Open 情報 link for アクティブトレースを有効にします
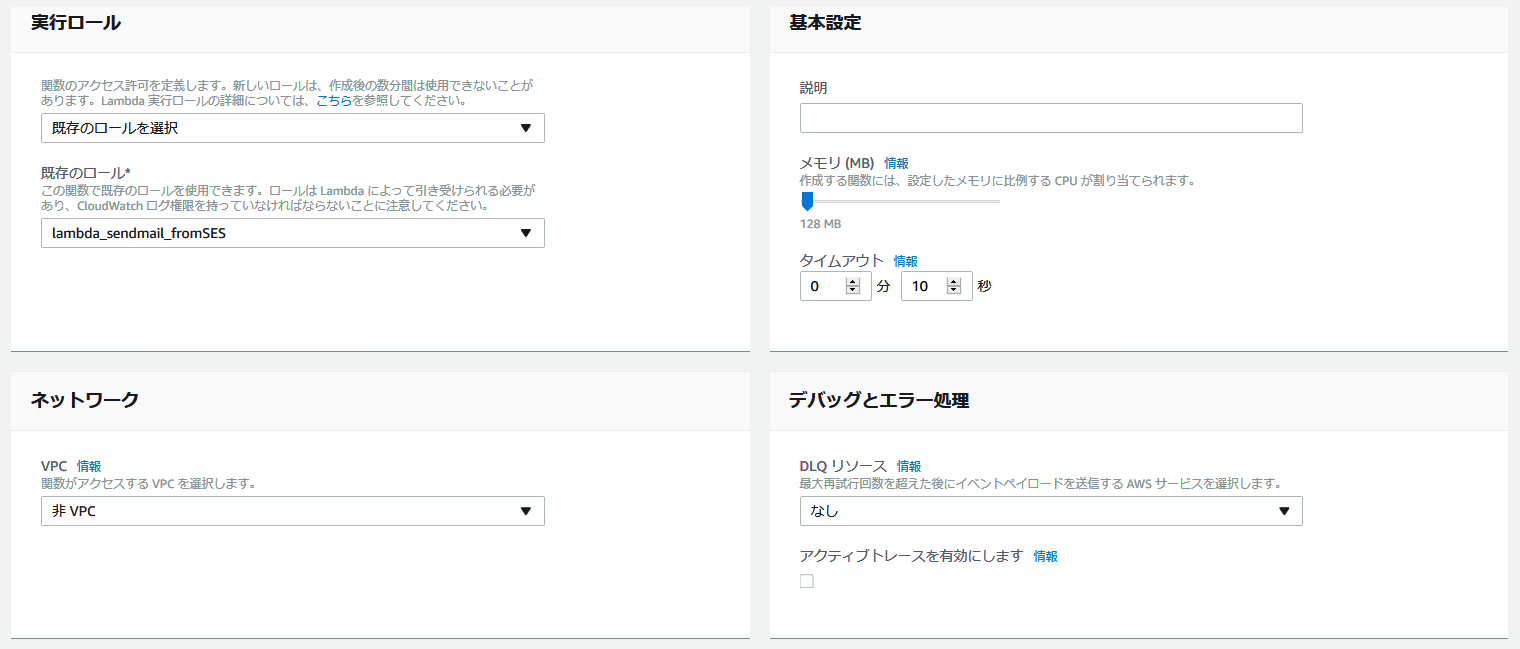This screenshot has width=1520, height=649. coord(1045,556)
